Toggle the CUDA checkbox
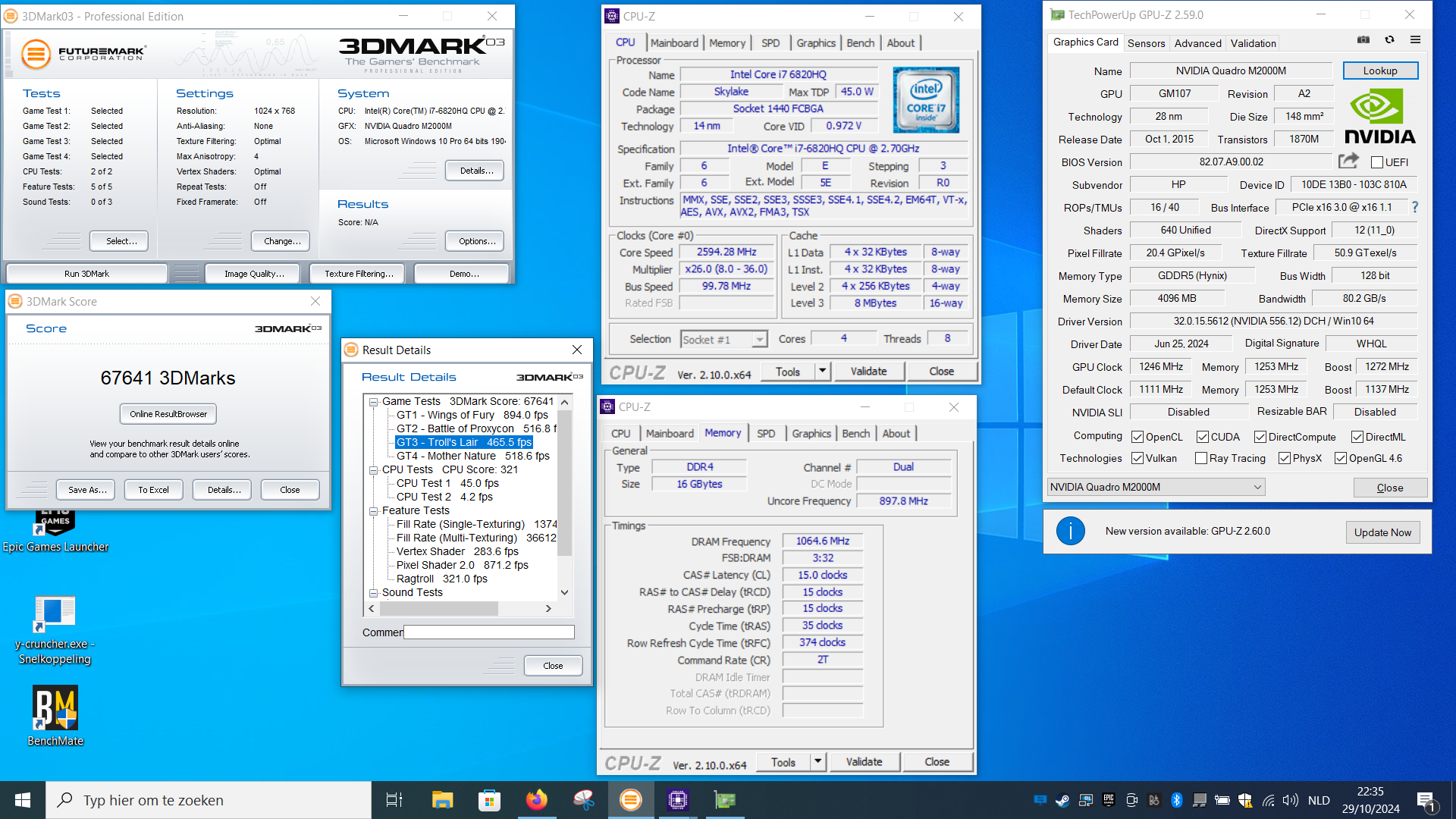The width and height of the screenshot is (1456, 819). click(x=1203, y=437)
